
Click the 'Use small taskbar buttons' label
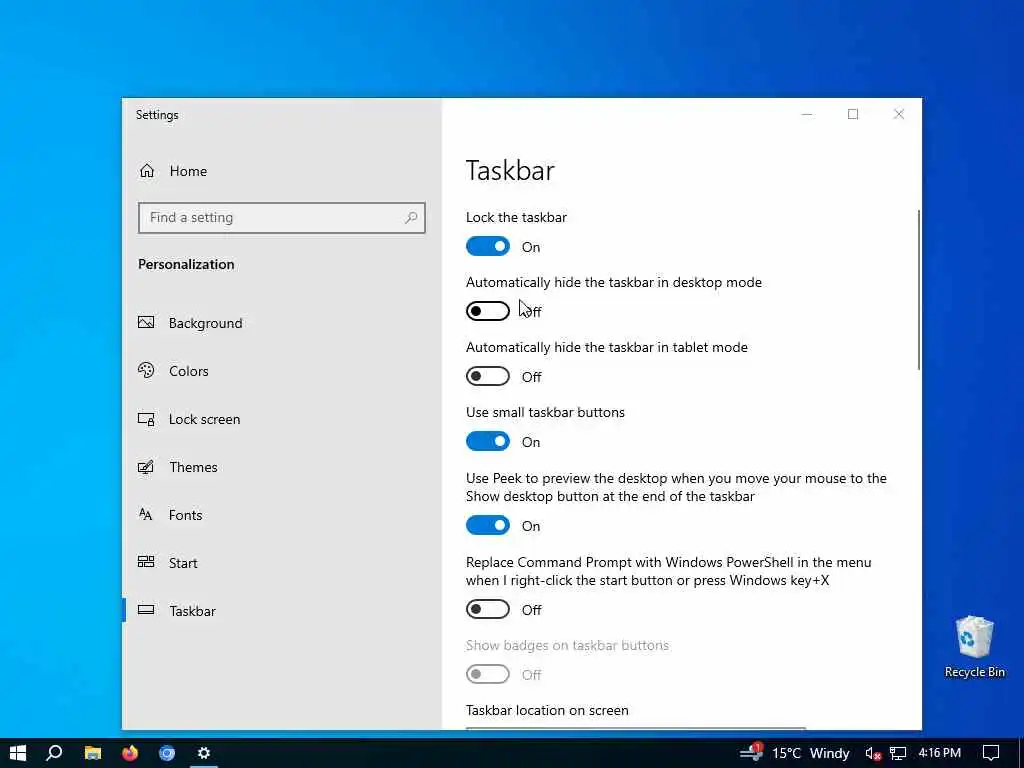(x=545, y=412)
